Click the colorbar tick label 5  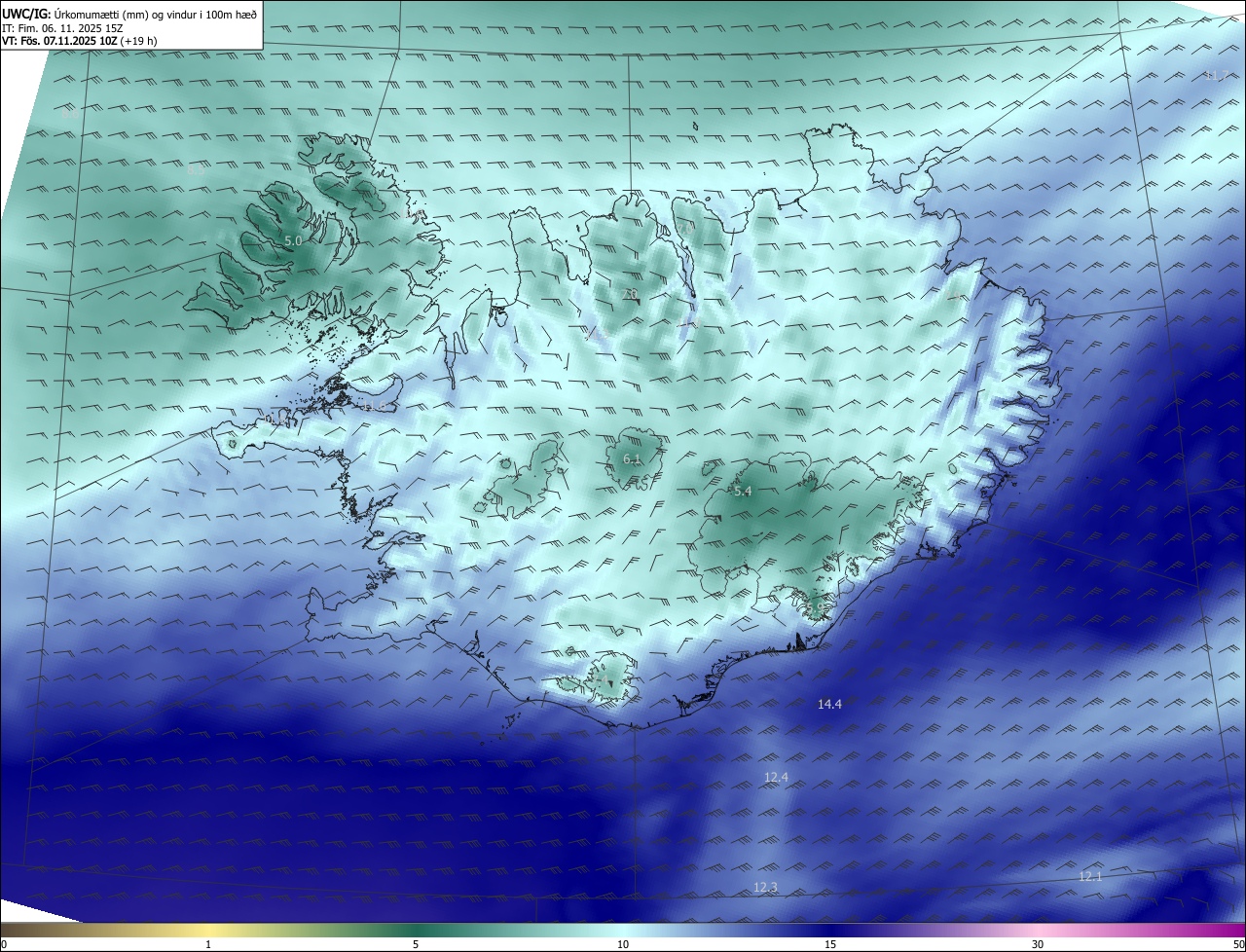coord(416,944)
